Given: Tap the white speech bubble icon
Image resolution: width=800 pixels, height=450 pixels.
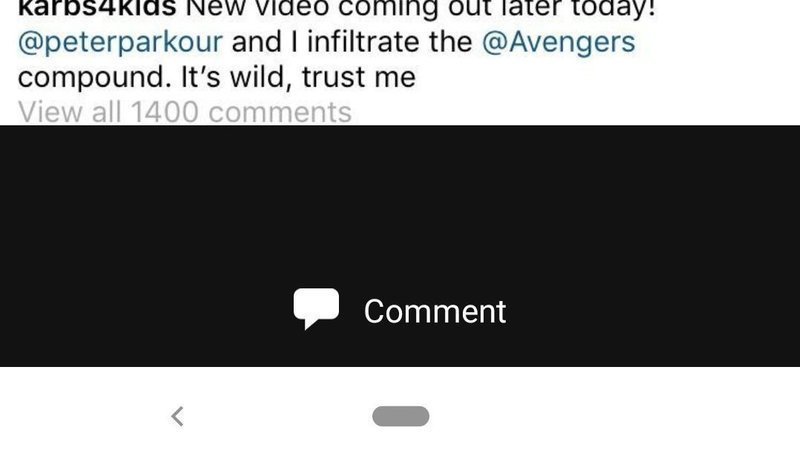Looking at the screenshot, I should (316, 309).
